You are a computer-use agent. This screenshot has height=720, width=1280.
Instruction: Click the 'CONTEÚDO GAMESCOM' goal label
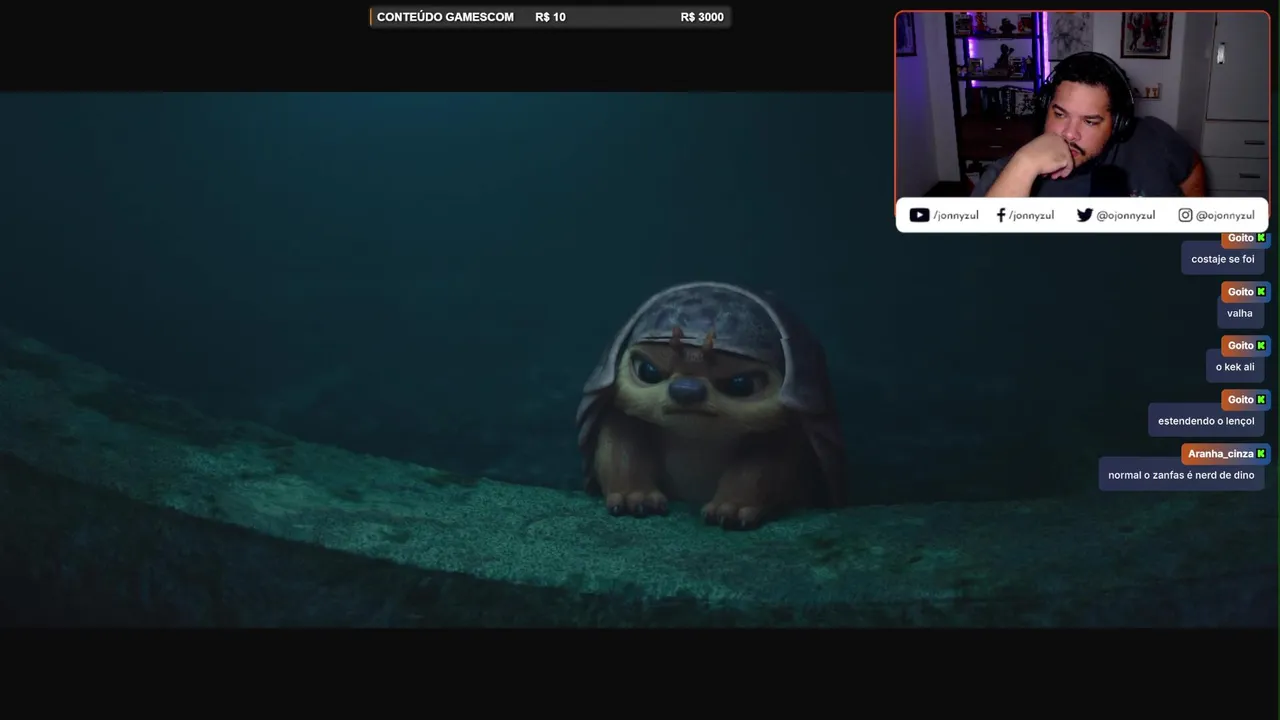[445, 17]
